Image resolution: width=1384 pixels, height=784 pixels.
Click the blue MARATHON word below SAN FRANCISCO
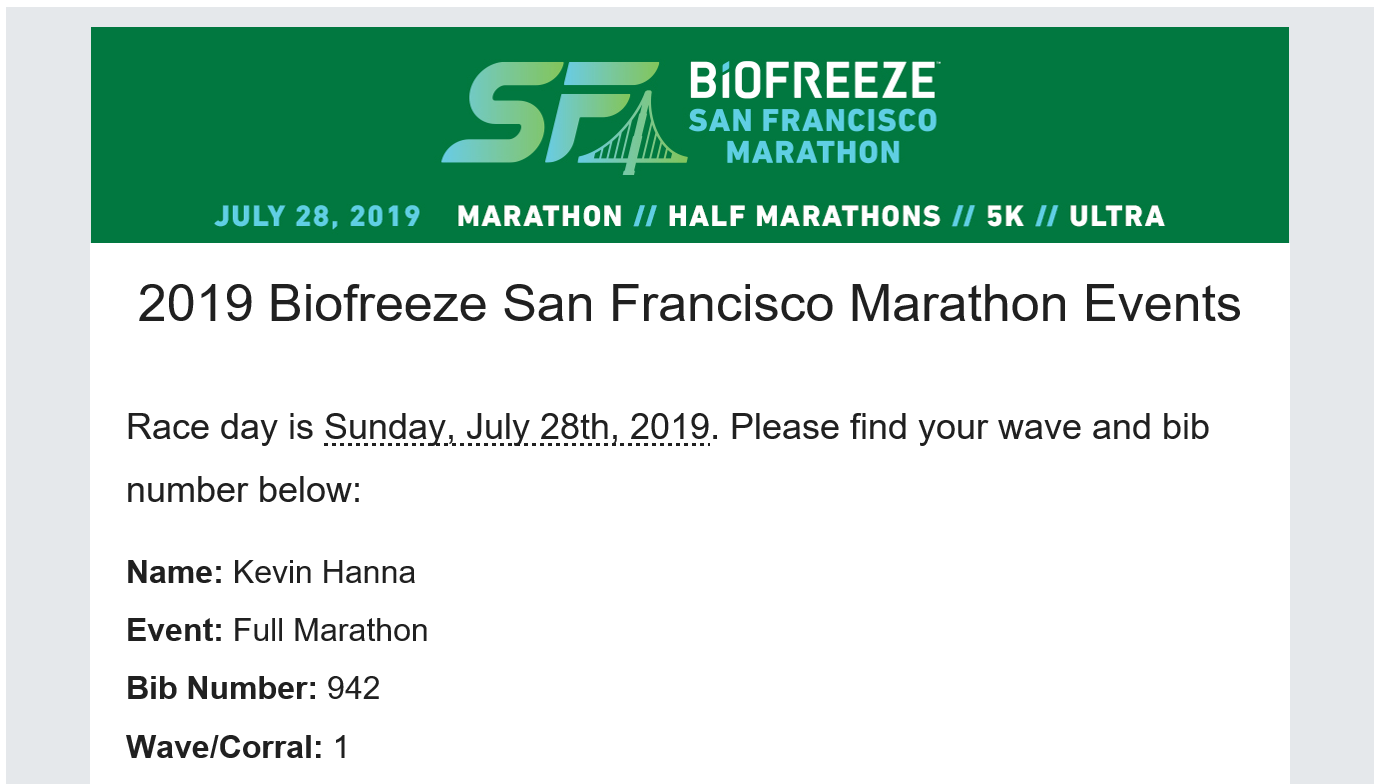pyautogui.click(x=813, y=153)
